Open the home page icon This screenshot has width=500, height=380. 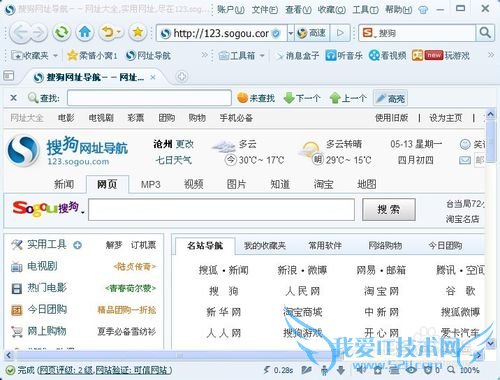tap(85, 33)
